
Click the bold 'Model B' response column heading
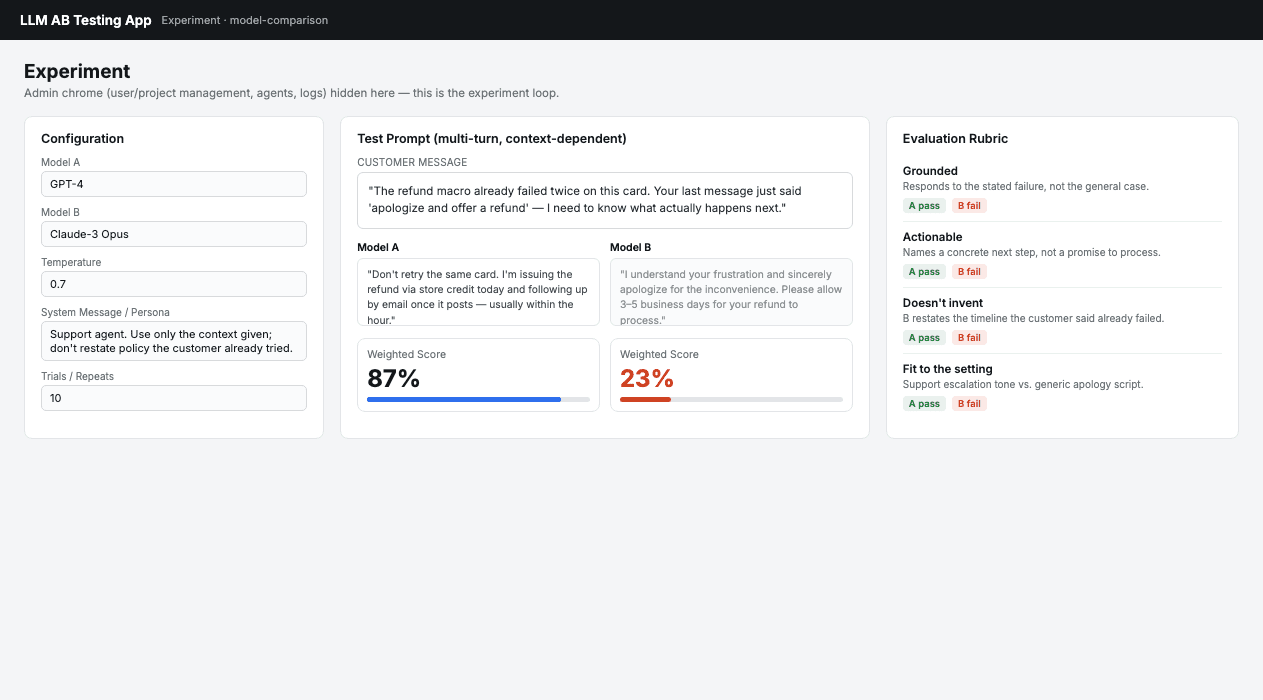pos(631,247)
